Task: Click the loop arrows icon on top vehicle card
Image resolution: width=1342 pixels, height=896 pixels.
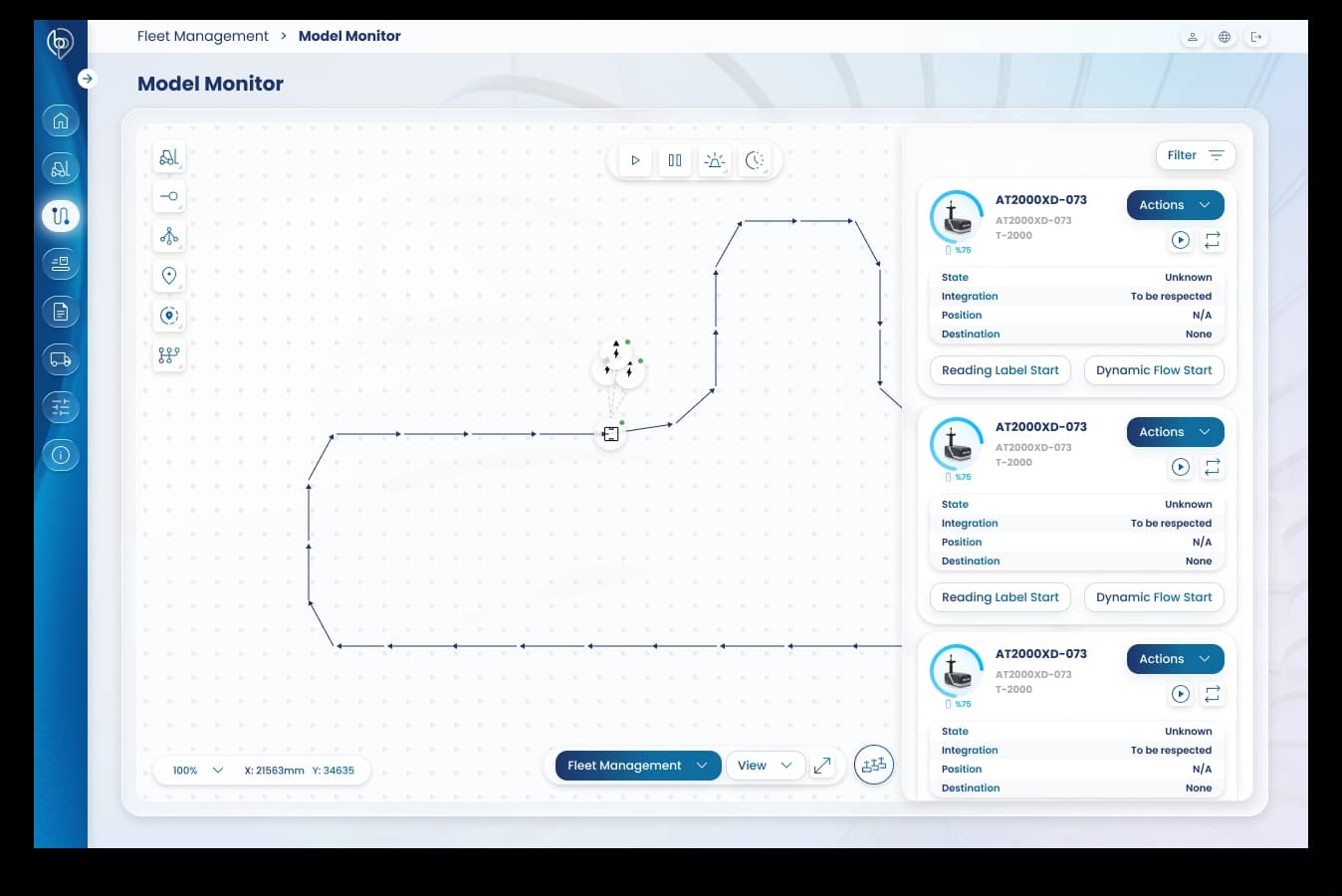Action: point(1213,240)
